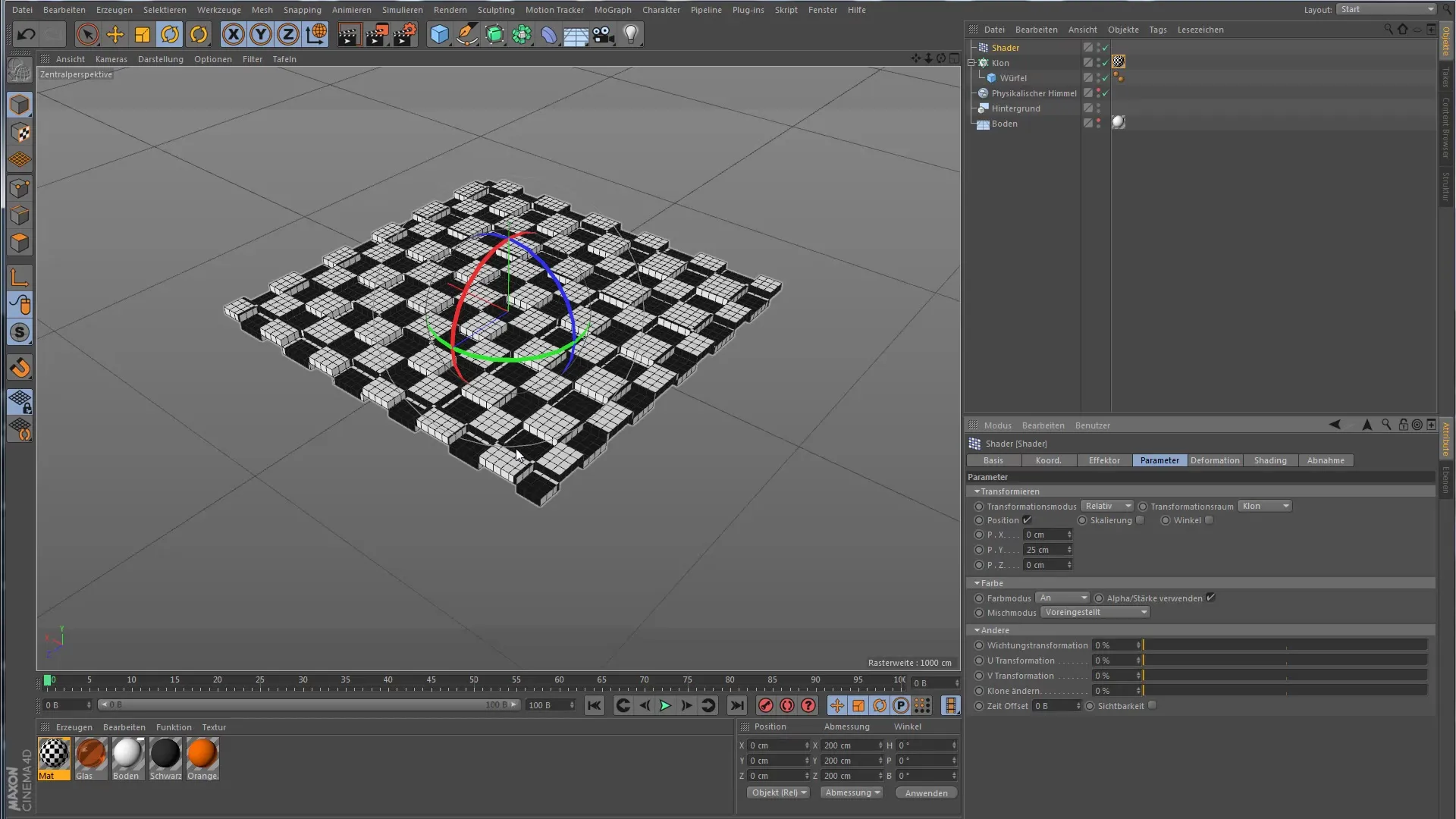Open the Layout Start dropdown
Viewport: 1456px width, 819px height.
1386,9
